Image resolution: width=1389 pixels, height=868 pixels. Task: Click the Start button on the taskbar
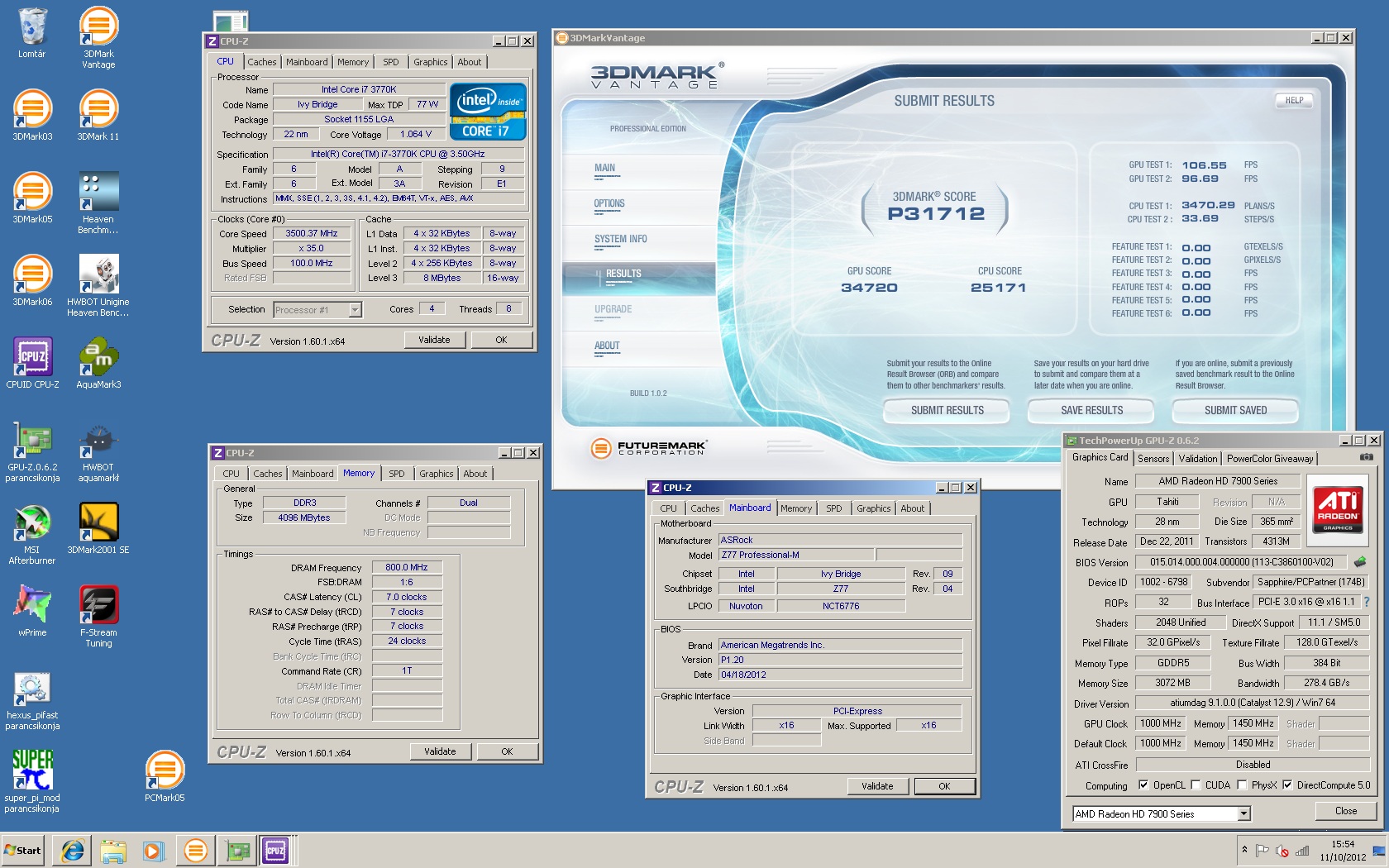(23, 850)
